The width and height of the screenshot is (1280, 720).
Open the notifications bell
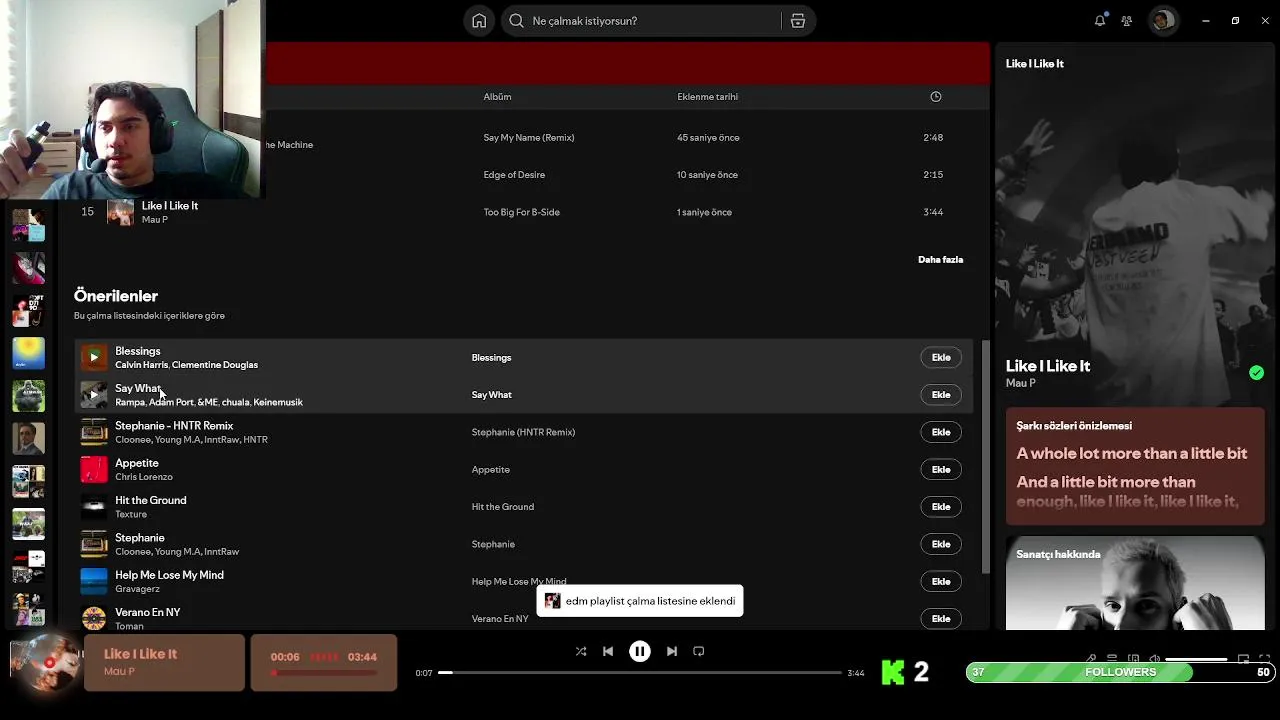coord(1100,20)
